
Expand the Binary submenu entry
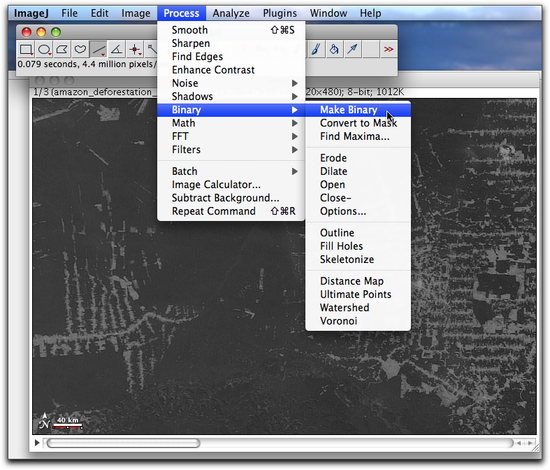point(231,110)
